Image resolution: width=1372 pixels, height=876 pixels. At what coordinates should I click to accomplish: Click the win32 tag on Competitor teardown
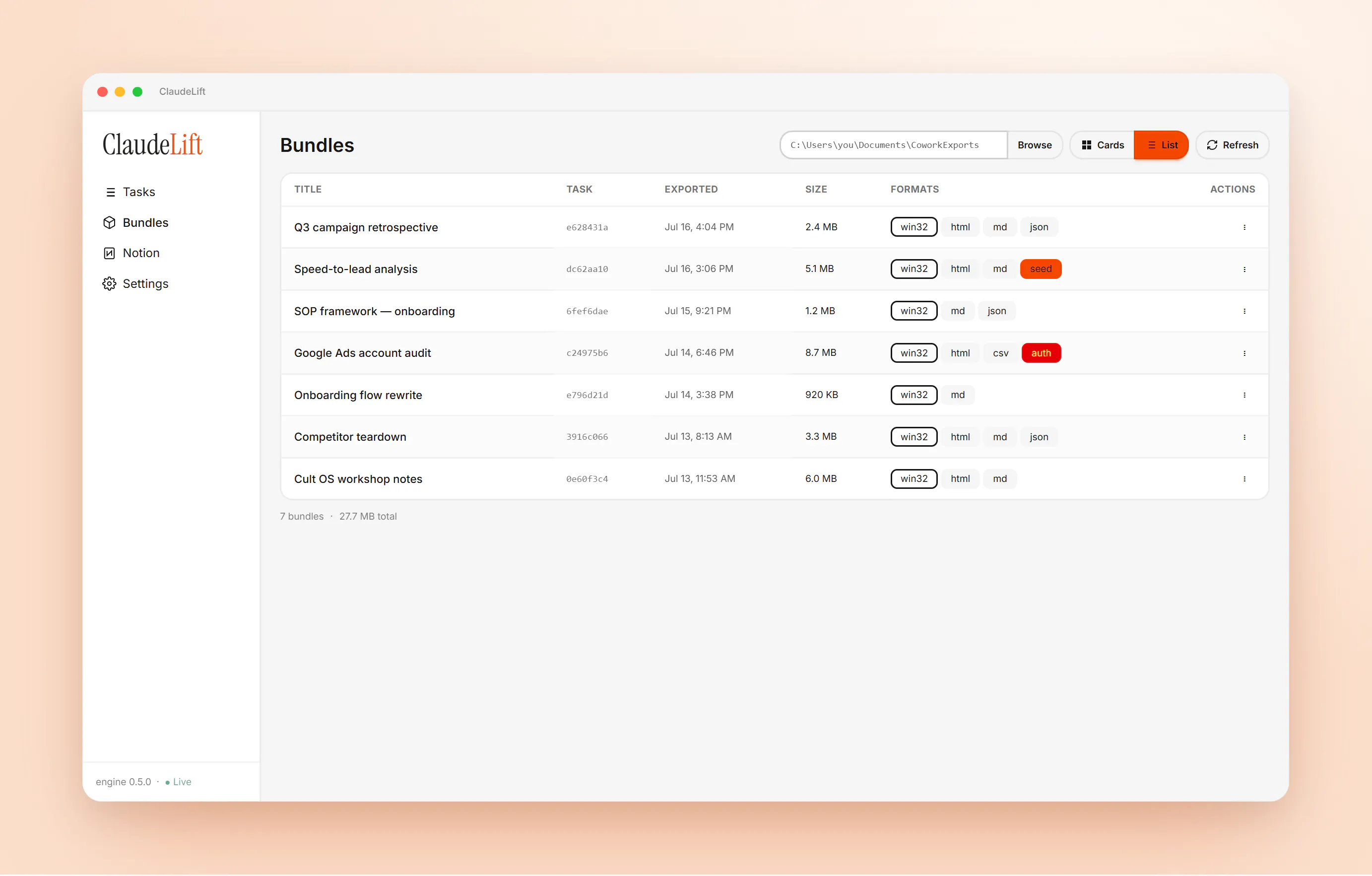(x=914, y=437)
